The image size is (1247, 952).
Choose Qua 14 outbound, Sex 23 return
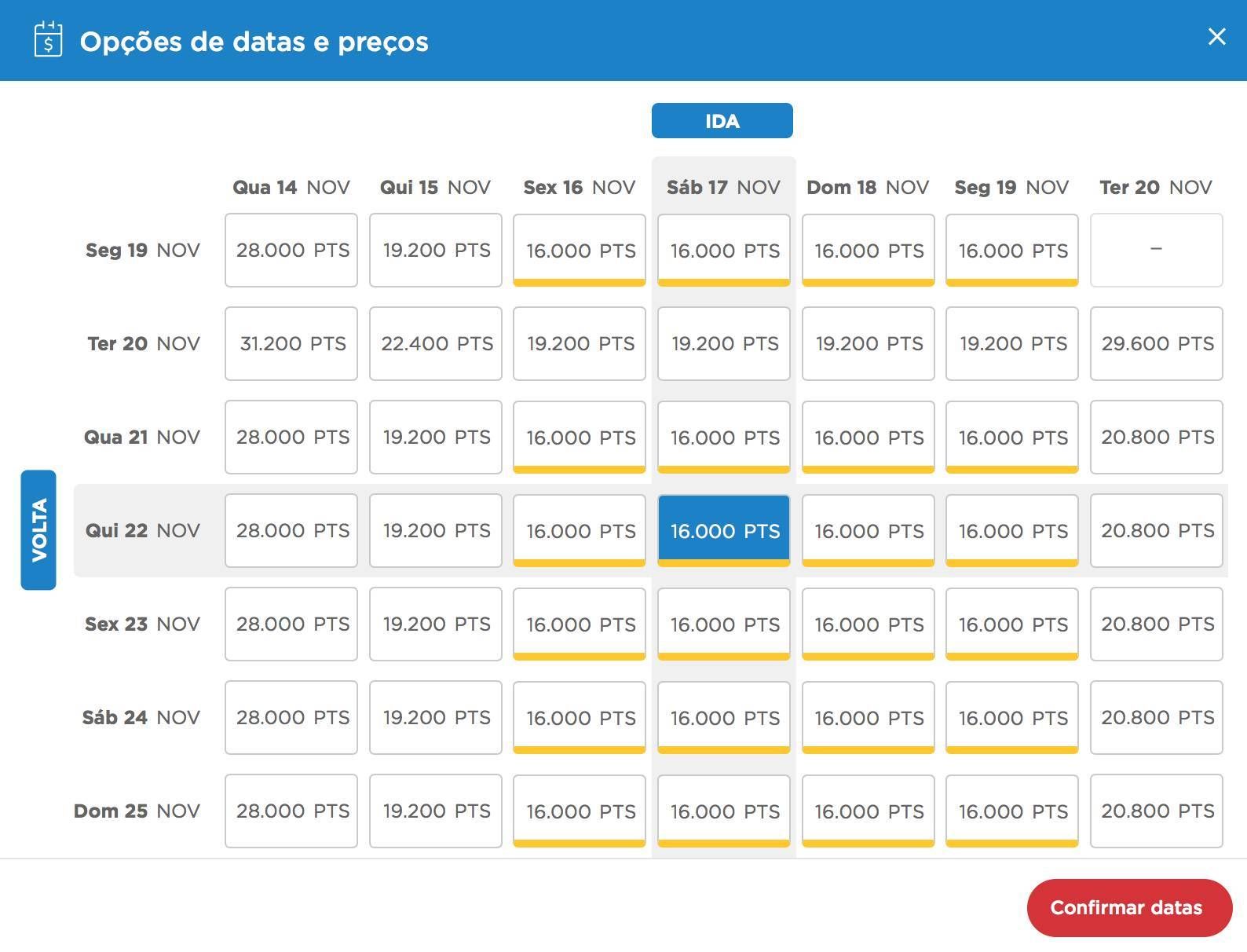291,624
